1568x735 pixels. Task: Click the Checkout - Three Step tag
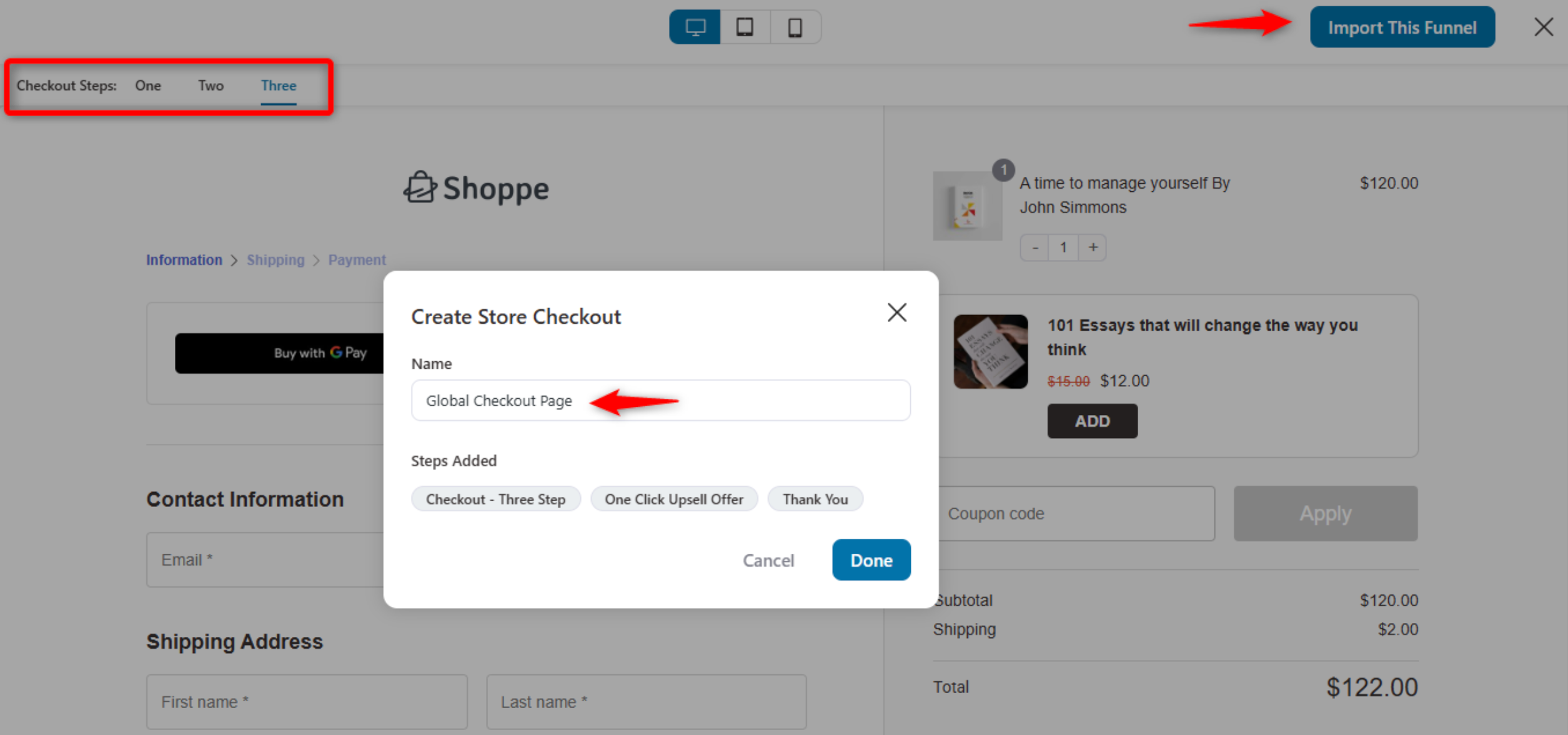pyautogui.click(x=494, y=499)
